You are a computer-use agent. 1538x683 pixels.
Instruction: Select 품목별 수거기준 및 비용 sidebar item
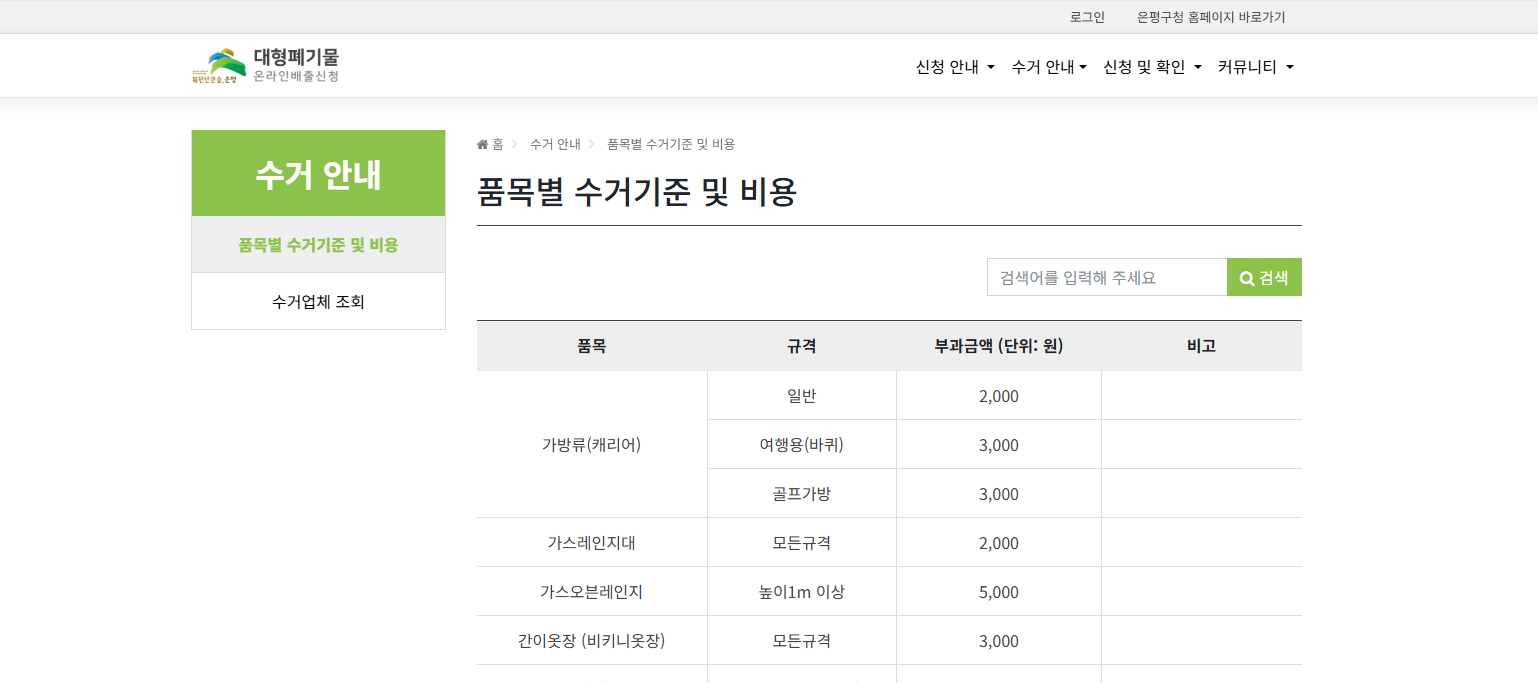(x=318, y=245)
